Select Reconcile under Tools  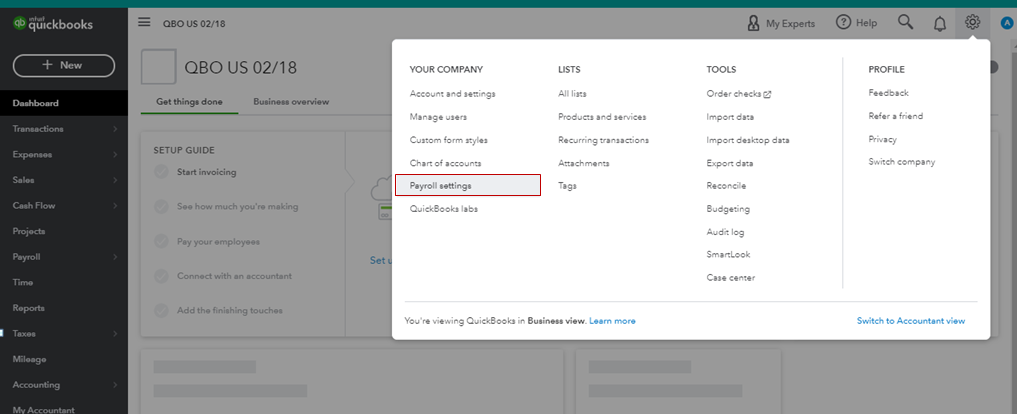point(726,186)
